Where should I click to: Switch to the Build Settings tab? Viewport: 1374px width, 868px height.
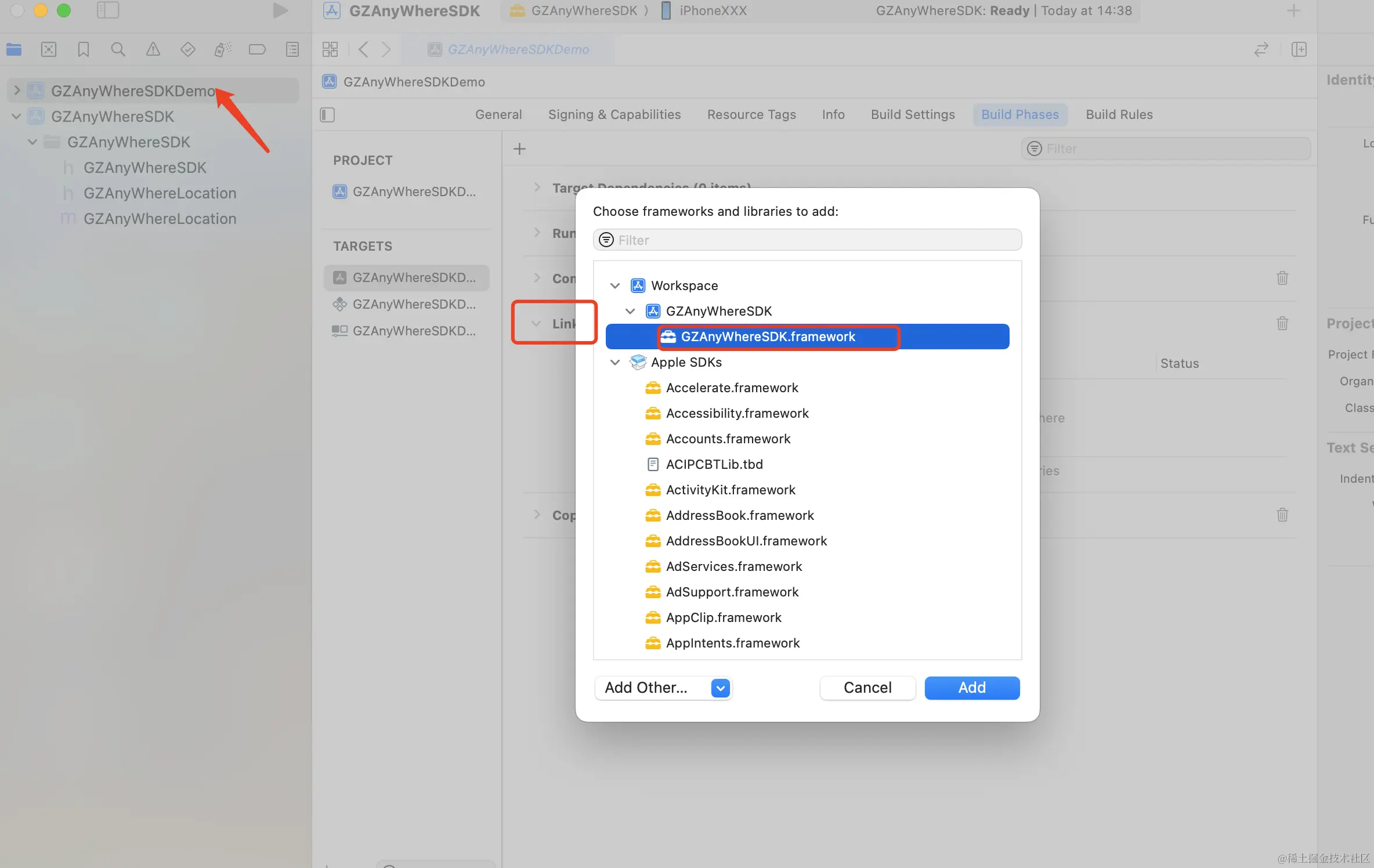(x=912, y=115)
